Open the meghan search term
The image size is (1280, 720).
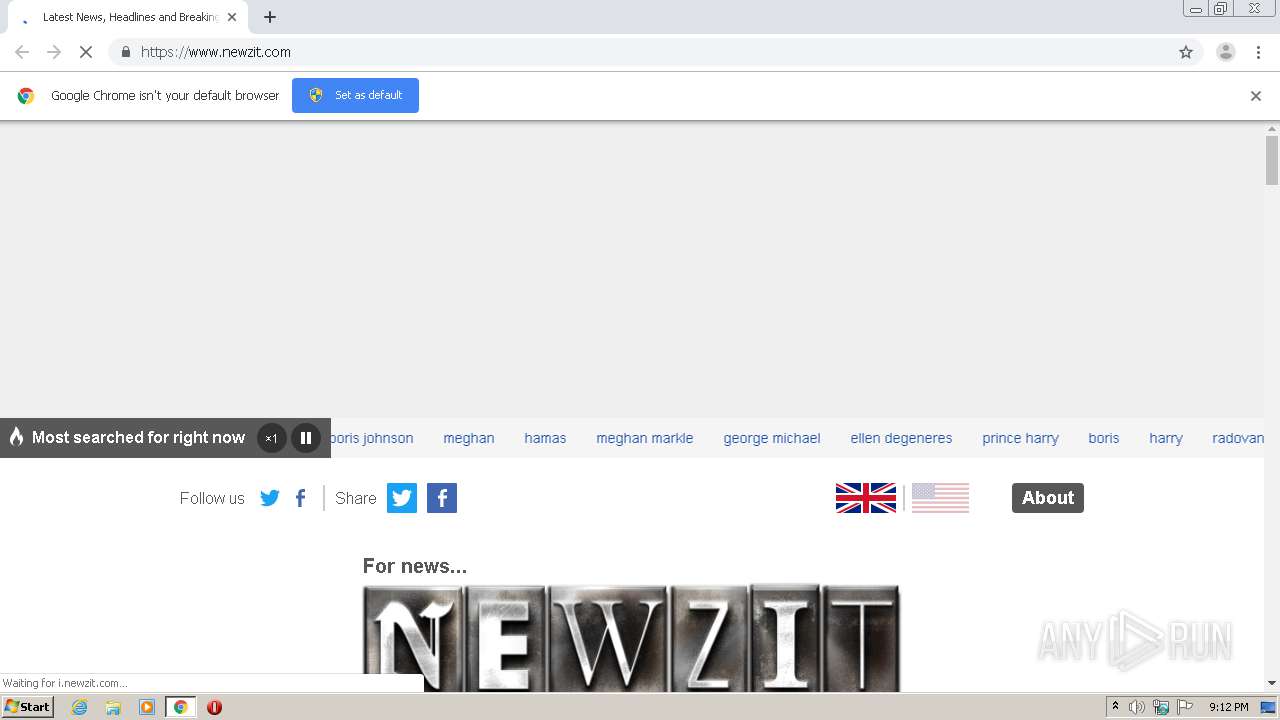[469, 438]
